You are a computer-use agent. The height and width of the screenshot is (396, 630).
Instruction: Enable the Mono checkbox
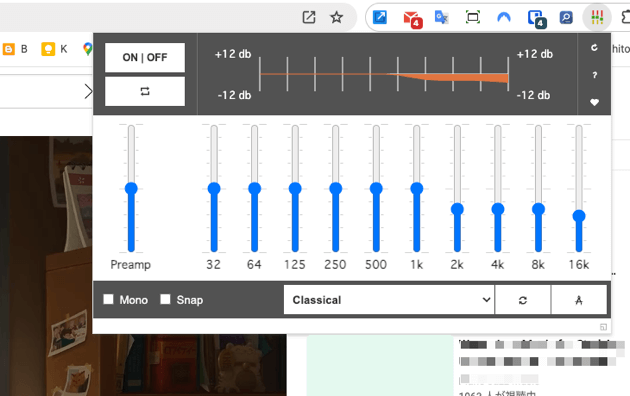[x=108, y=299]
